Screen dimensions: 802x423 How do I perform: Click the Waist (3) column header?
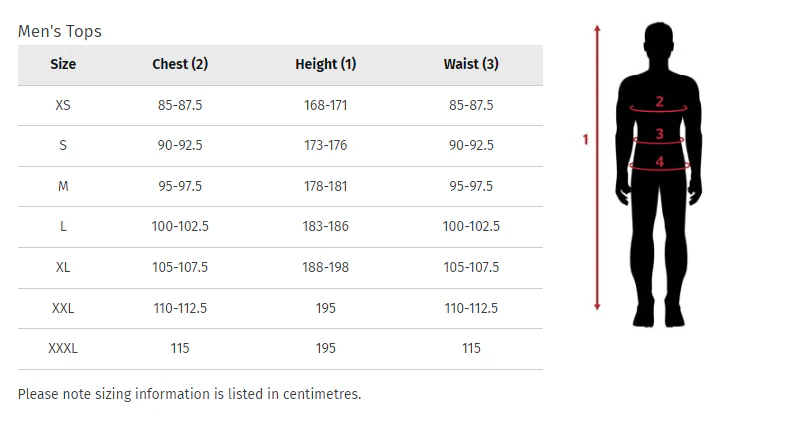pyautogui.click(x=471, y=64)
